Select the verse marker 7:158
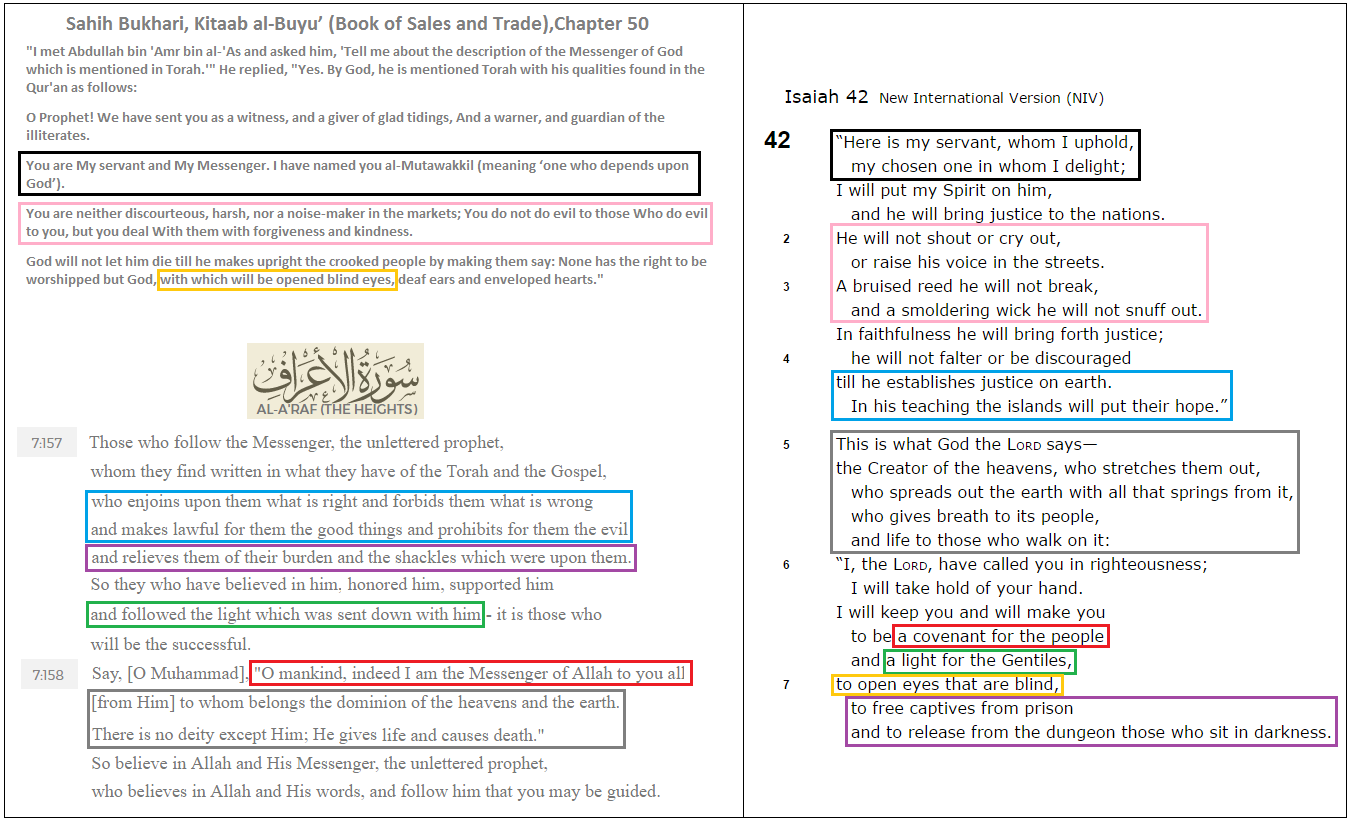This screenshot has width=1350, height=821. pos(46,674)
